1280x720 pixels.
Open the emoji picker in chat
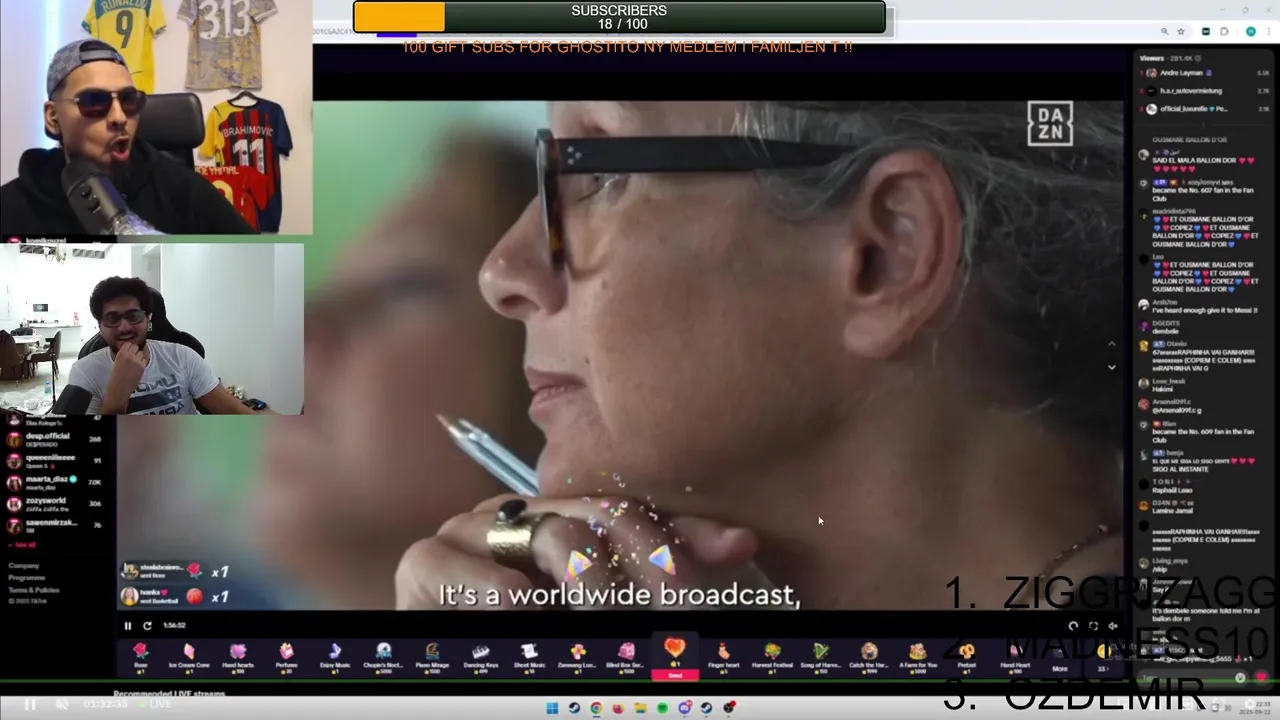[x=1241, y=678]
